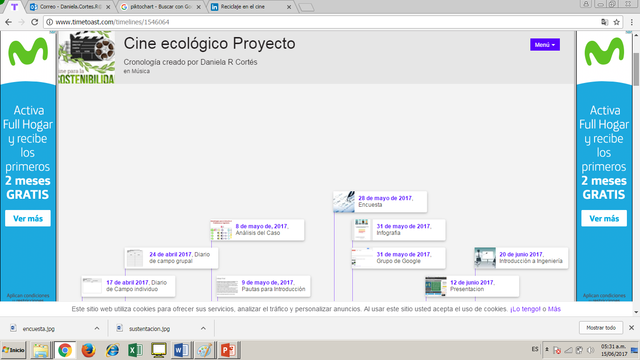Open Word from the taskbar

tap(181, 350)
